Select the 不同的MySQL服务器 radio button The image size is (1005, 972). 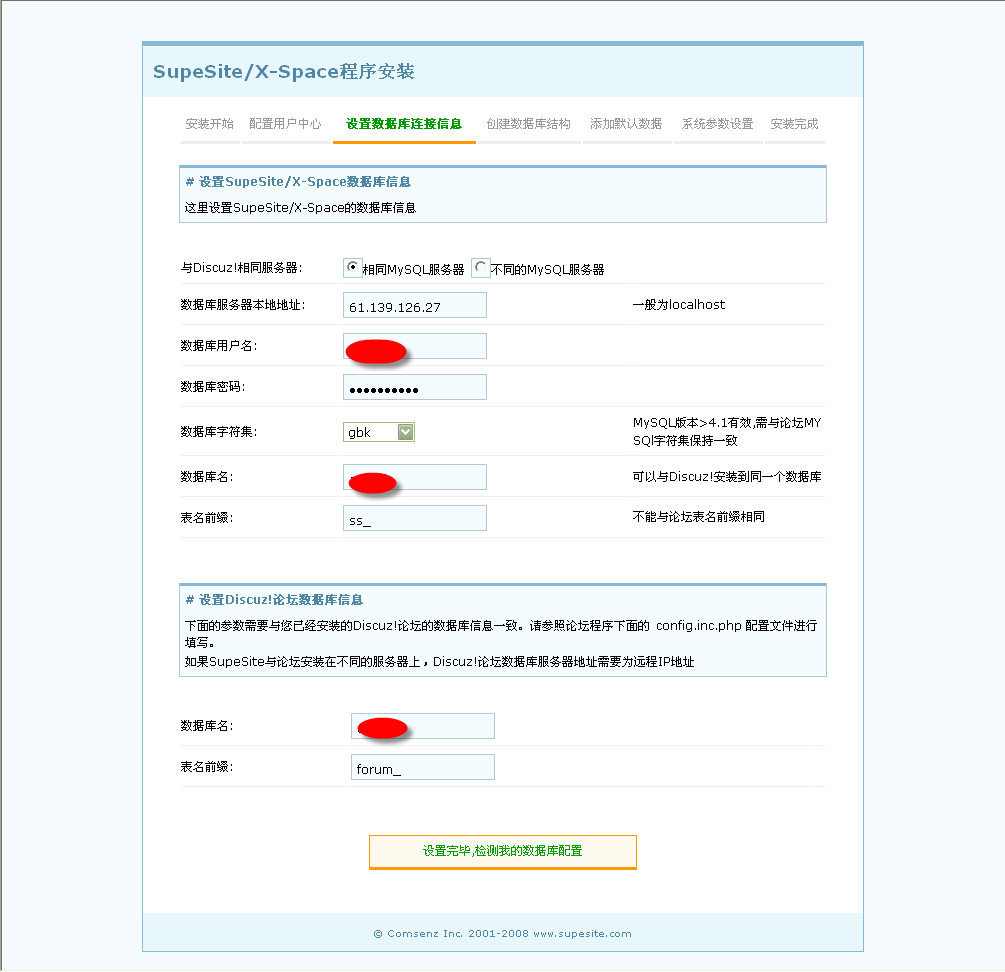click(481, 267)
